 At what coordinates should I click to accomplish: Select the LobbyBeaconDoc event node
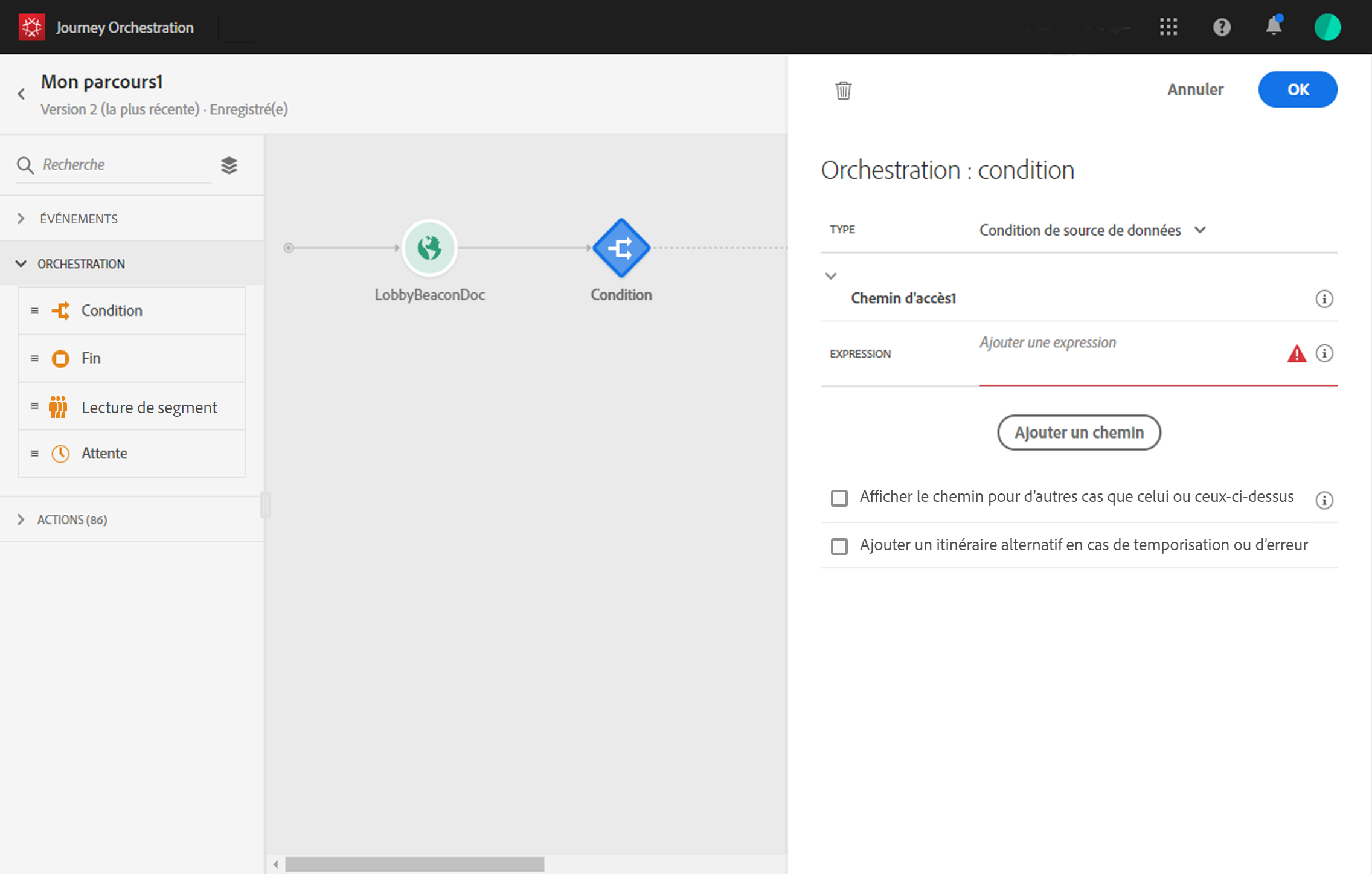point(429,248)
